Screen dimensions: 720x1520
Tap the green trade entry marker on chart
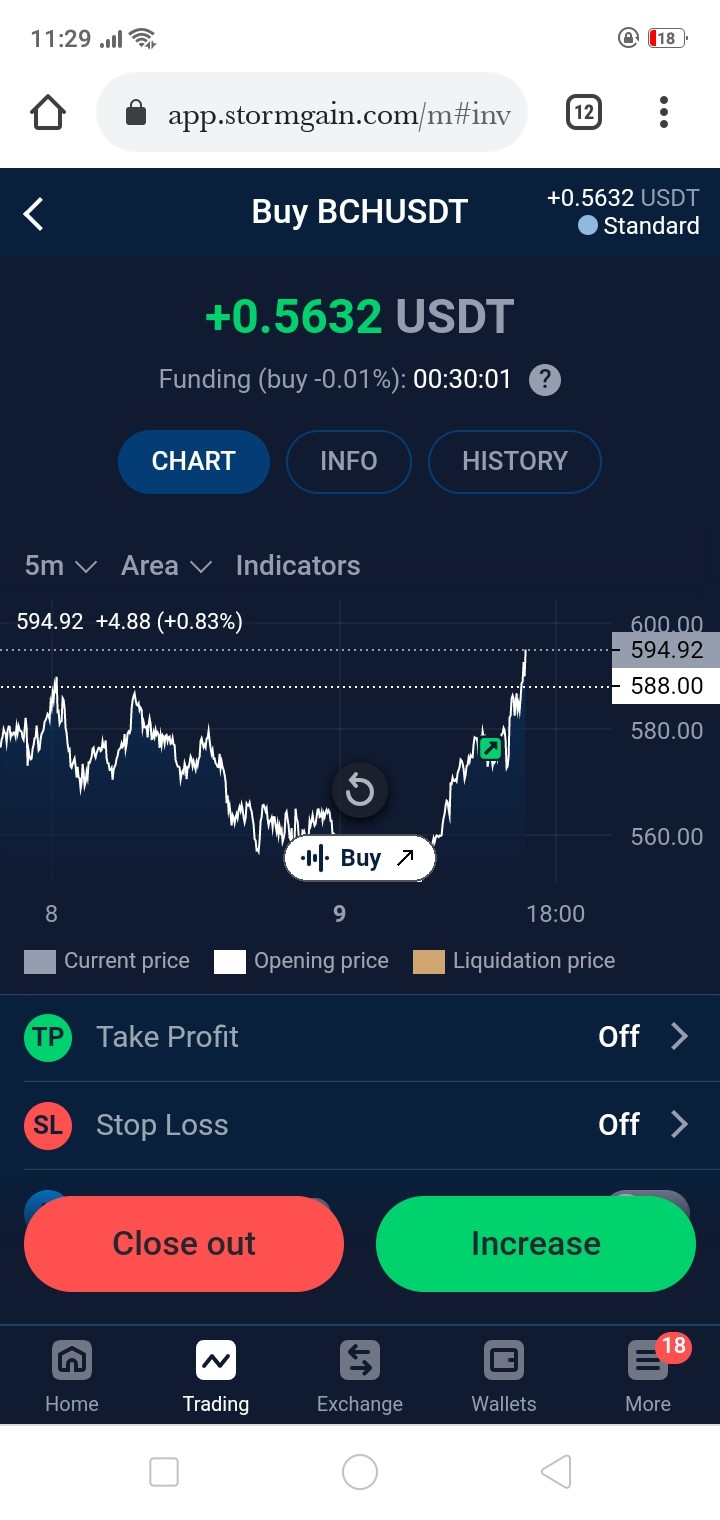(490, 748)
